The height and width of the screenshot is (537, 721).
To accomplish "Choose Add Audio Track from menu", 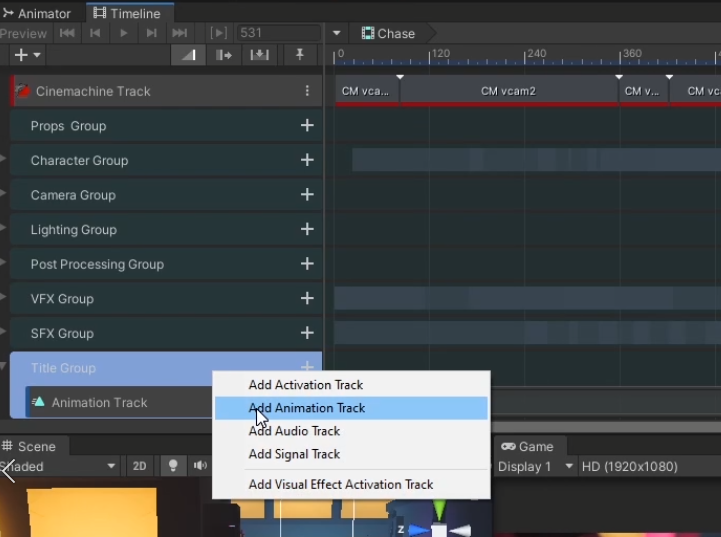I will tap(294, 431).
